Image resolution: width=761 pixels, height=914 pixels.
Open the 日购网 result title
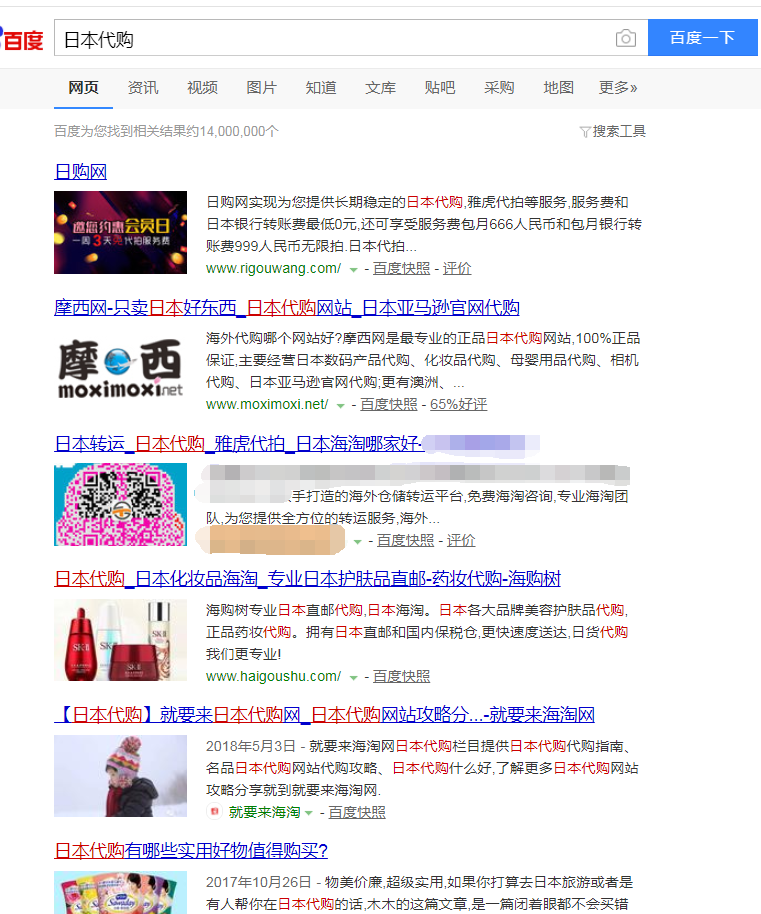[x=80, y=172]
